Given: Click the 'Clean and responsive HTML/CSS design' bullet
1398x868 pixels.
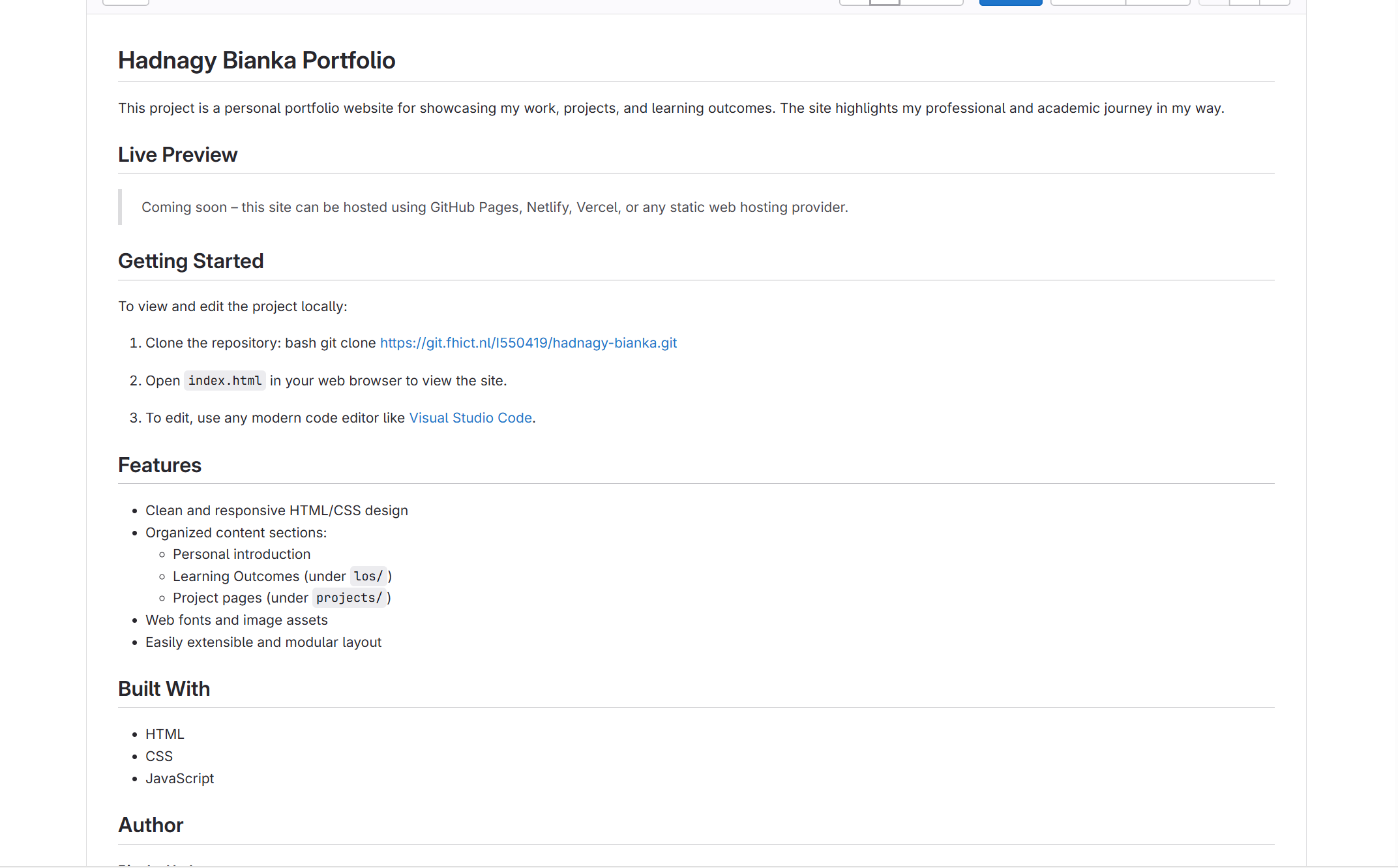Looking at the screenshot, I should (x=276, y=510).
